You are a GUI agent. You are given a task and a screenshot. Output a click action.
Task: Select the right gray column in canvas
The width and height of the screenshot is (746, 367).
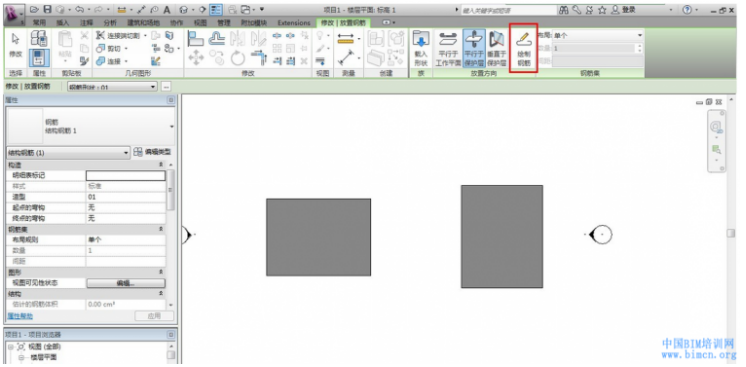point(502,237)
